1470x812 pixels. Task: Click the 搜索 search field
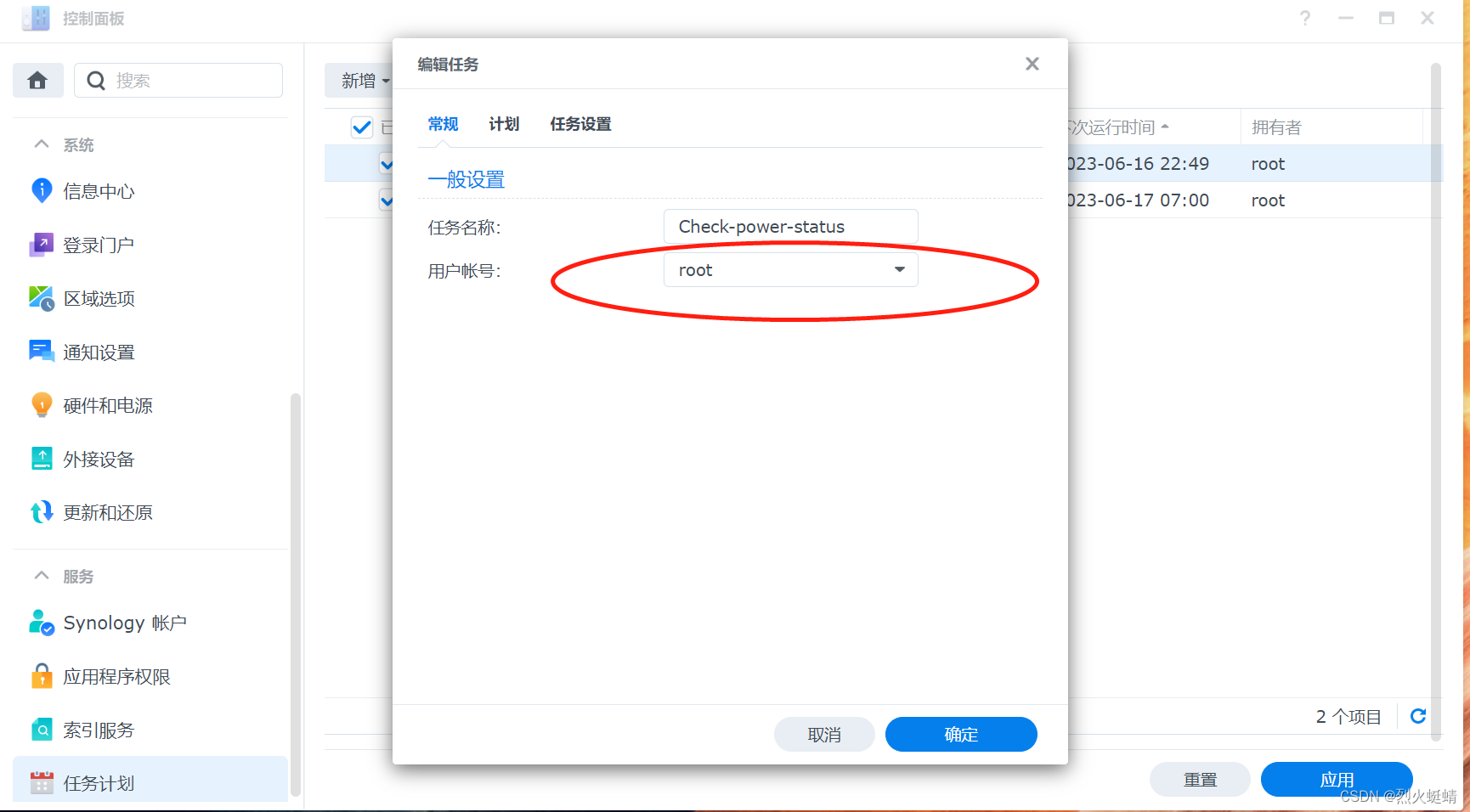(178, 81)
